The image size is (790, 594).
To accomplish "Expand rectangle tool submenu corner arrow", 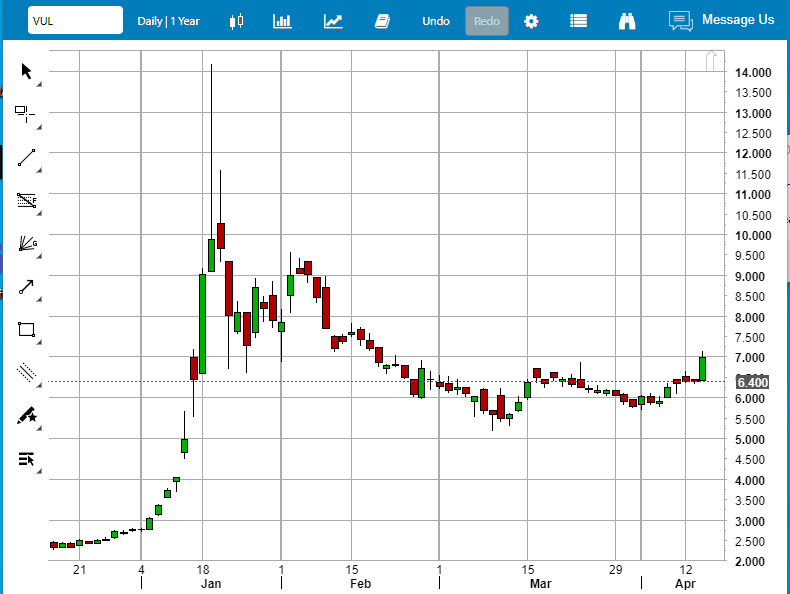I will click(39, 342).
